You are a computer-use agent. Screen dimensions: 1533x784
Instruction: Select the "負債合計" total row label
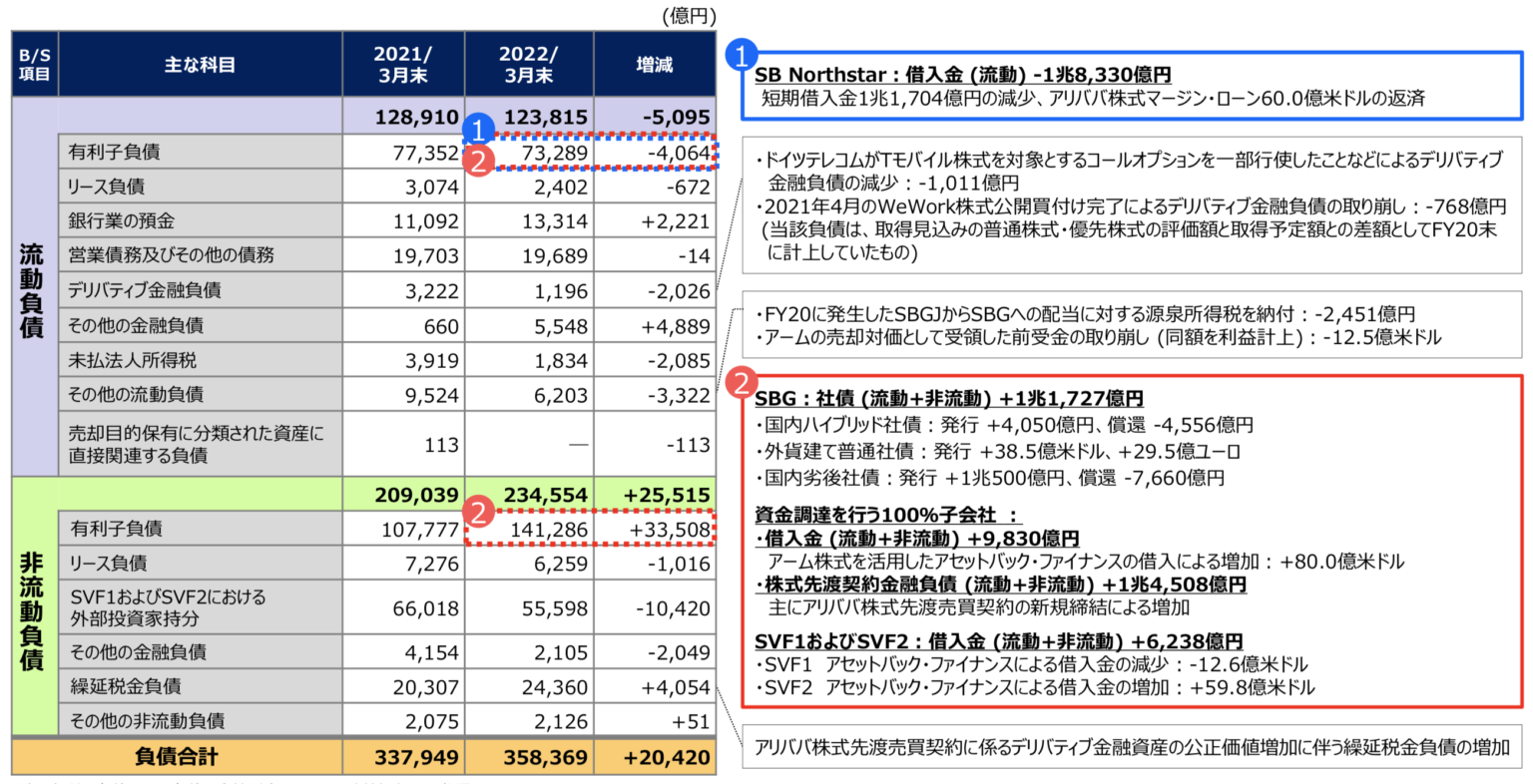coord(177,757)
